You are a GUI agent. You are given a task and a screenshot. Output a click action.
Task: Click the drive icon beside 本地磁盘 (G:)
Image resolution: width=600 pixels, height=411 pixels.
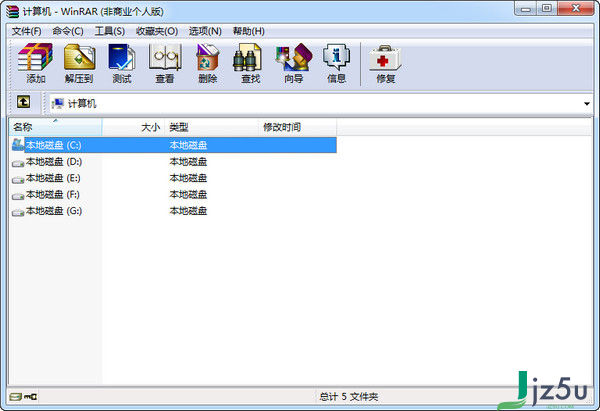pos(18,212)
